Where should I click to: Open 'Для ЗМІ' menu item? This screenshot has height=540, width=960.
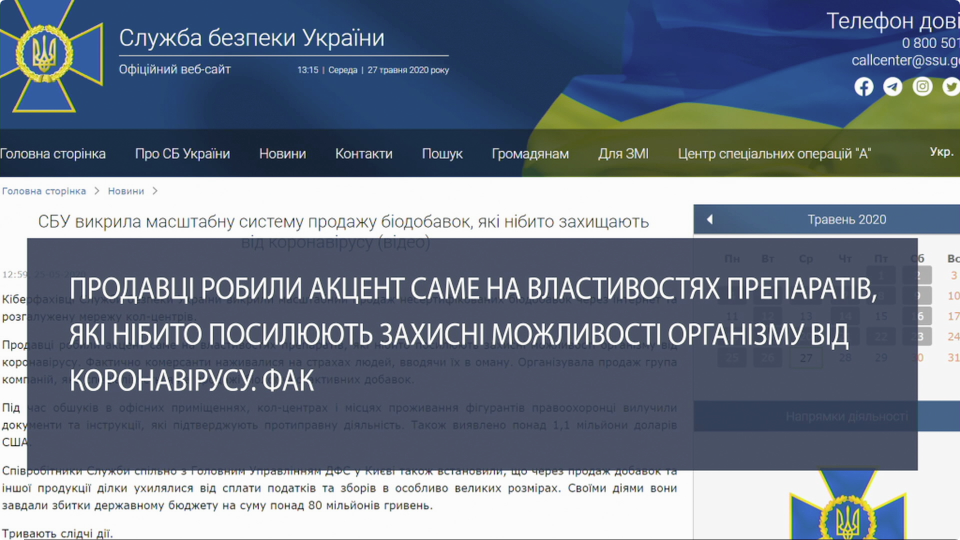coord(623,154)
